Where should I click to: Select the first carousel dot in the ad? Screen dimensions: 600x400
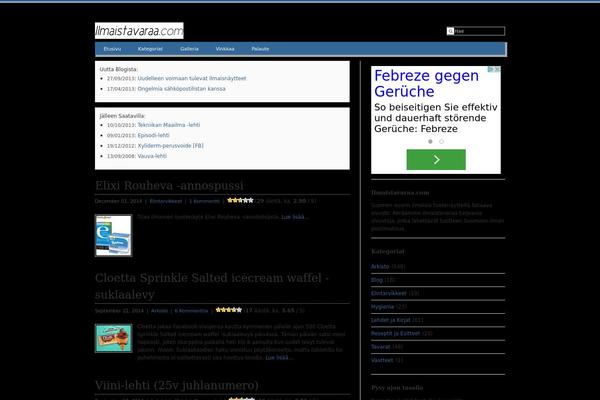click(x=430, y=142)
